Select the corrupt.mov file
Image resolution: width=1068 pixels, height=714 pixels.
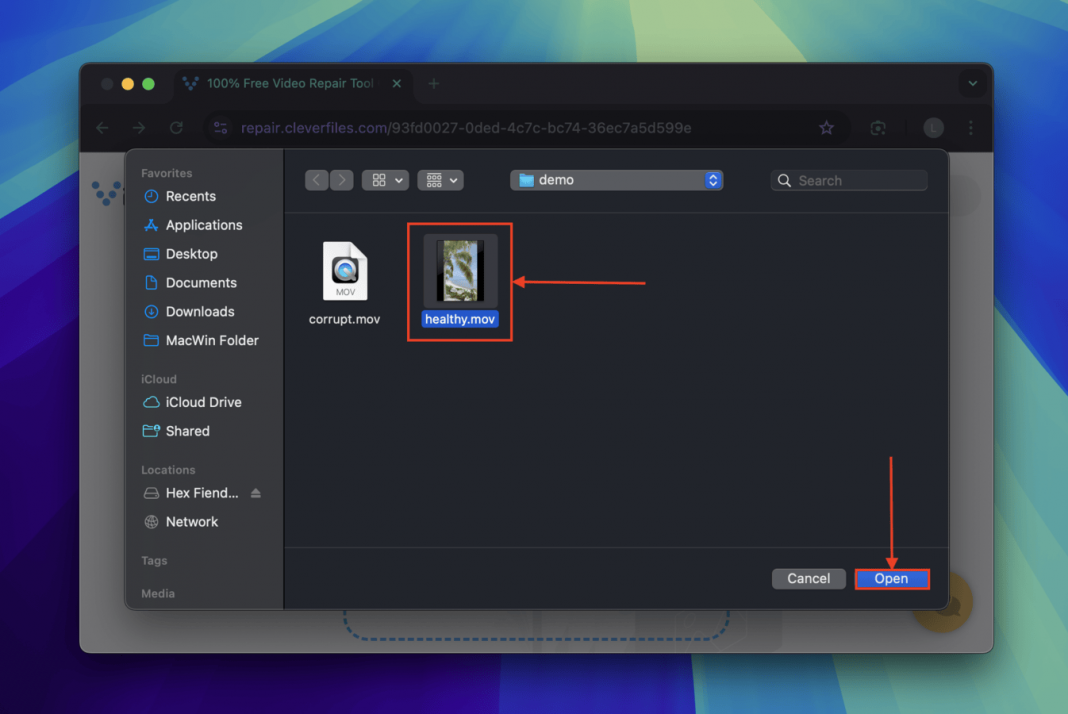344,271
